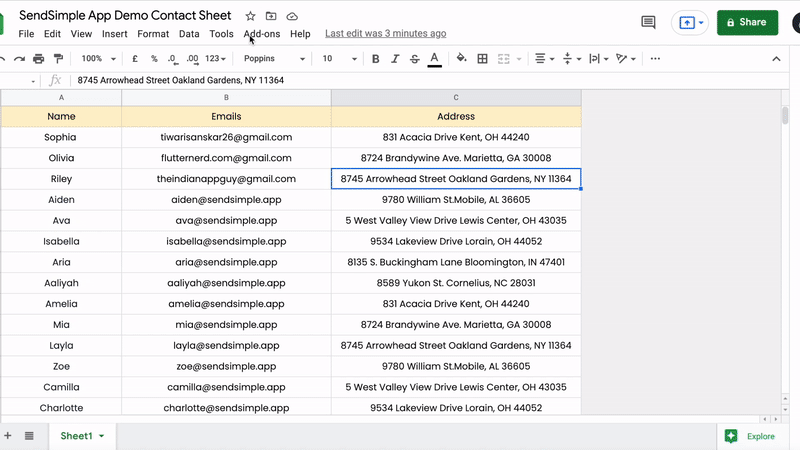Open horizontal align dropdown
The width and height of the screenshot is (800, 450).
544,59
